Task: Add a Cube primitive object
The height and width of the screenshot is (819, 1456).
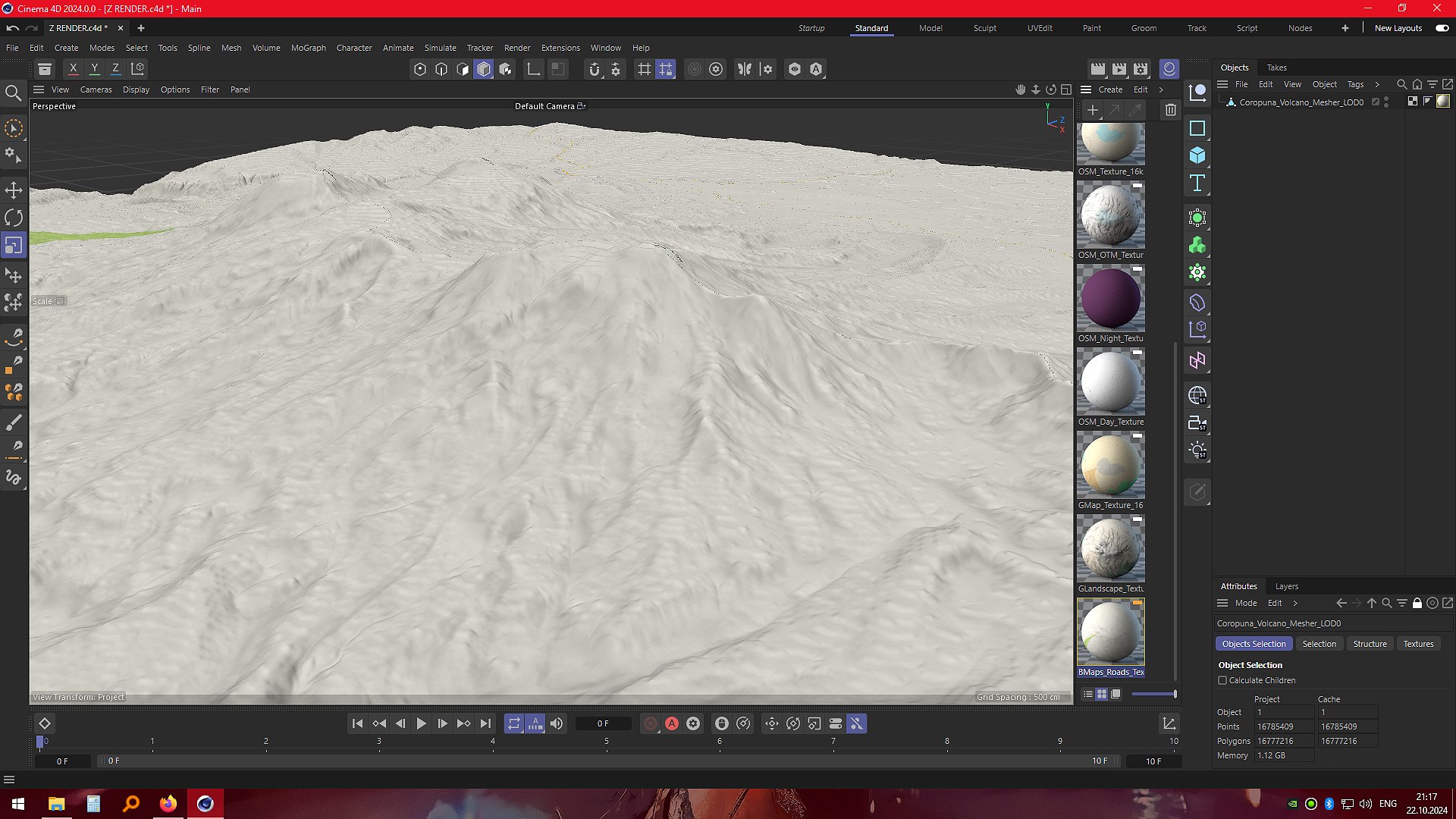Action: (1197, 155)
